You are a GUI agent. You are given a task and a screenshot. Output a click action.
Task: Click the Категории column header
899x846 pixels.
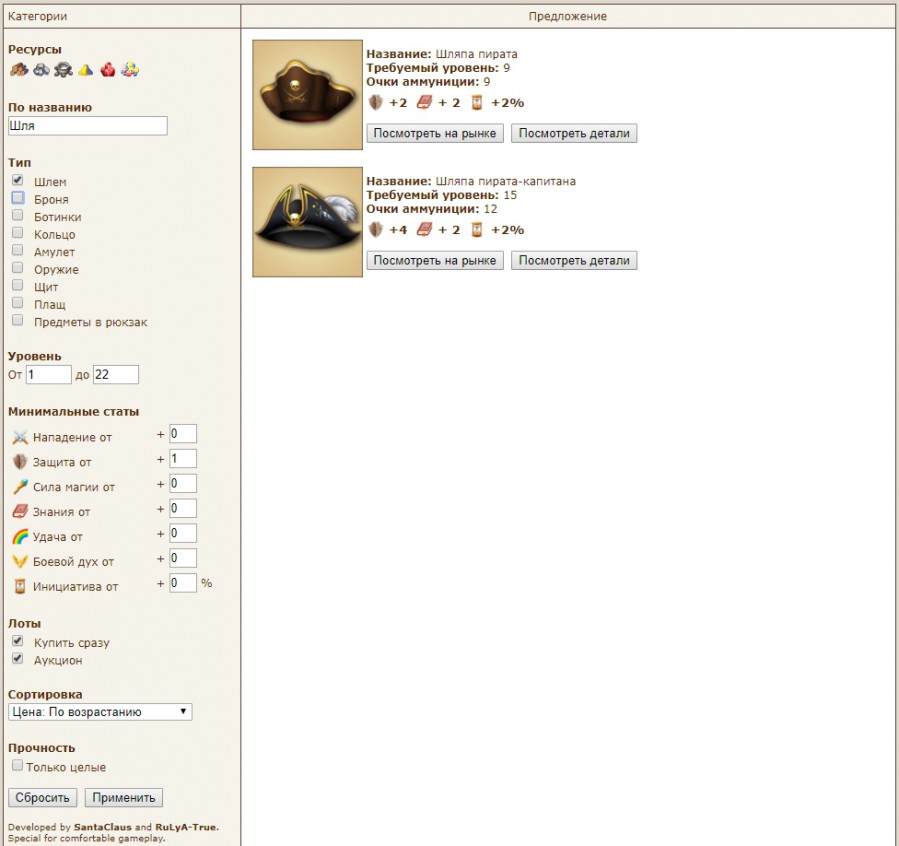click(122, 16)
